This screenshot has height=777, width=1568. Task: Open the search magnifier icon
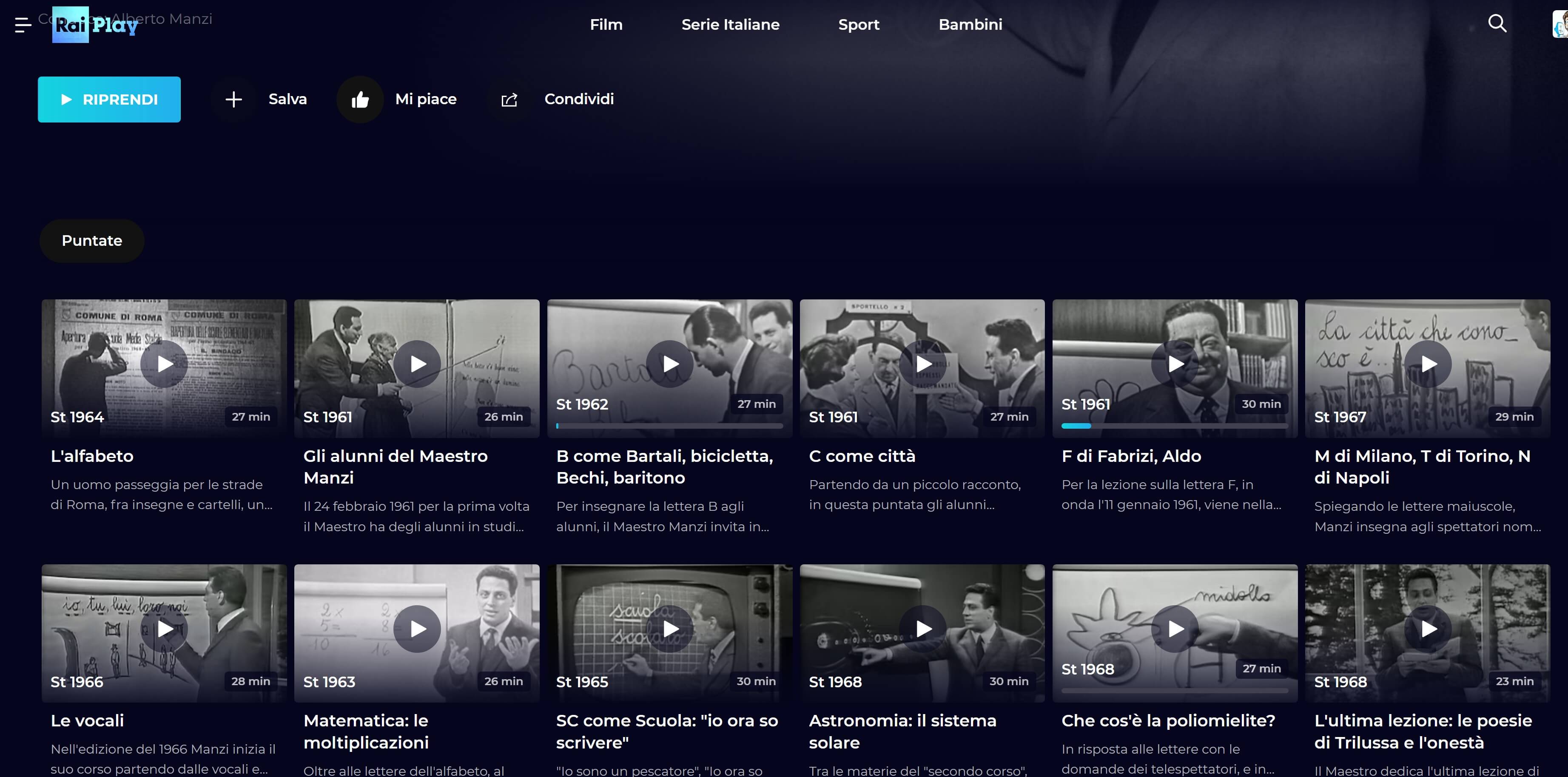click(1497, 24)
